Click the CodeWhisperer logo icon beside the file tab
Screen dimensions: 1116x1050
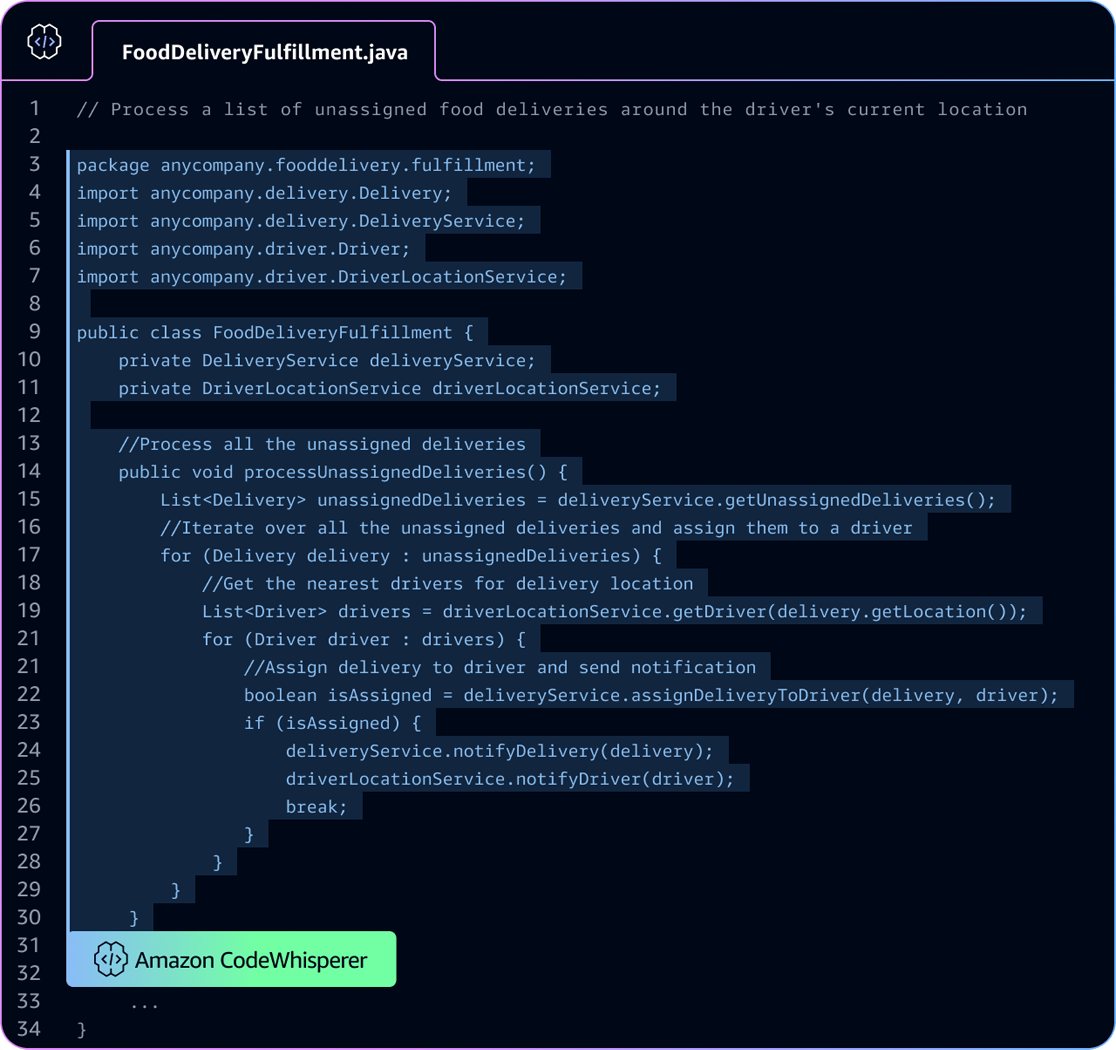coord(44,42)
